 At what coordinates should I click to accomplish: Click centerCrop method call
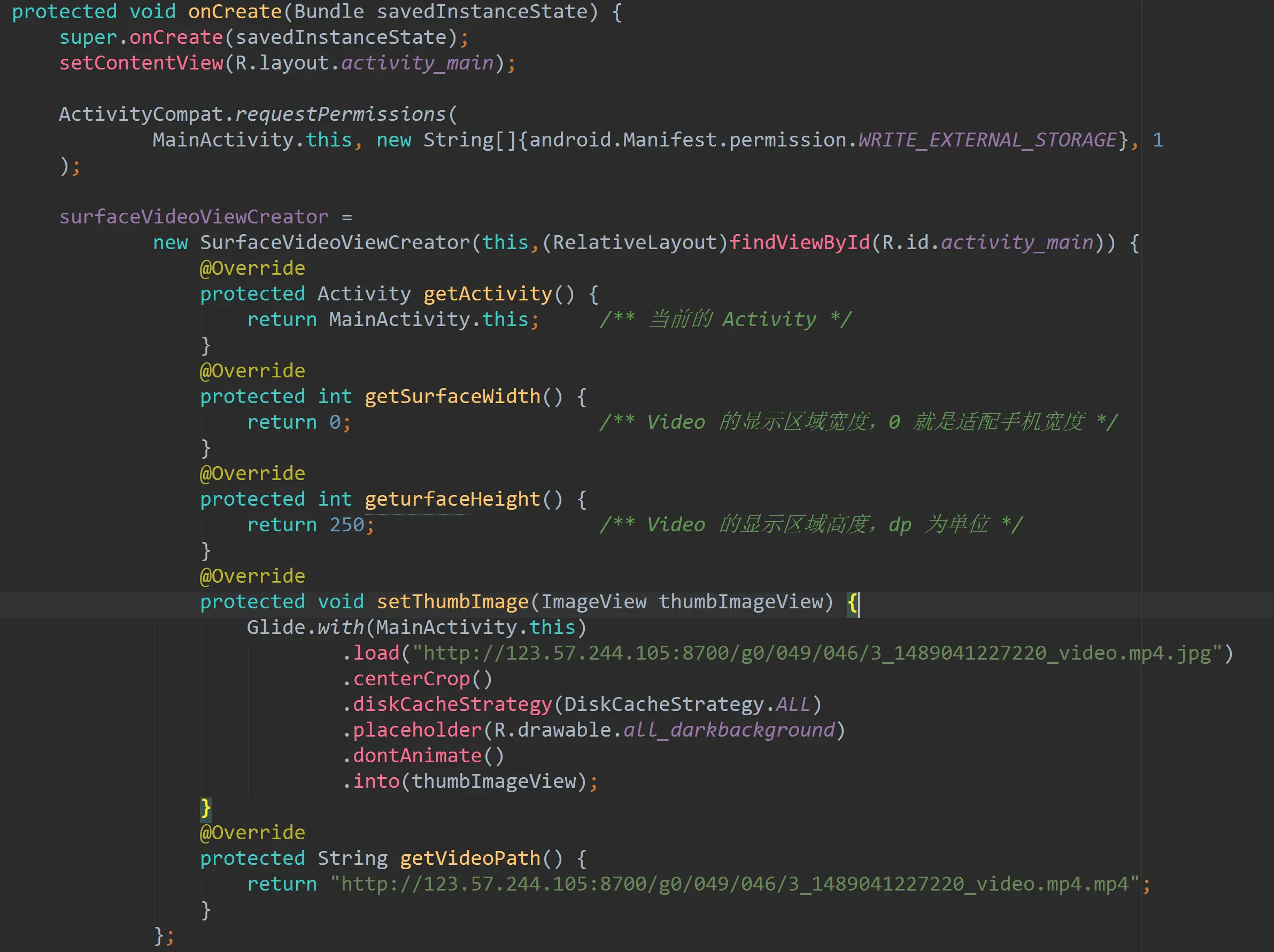click(411, 679)
